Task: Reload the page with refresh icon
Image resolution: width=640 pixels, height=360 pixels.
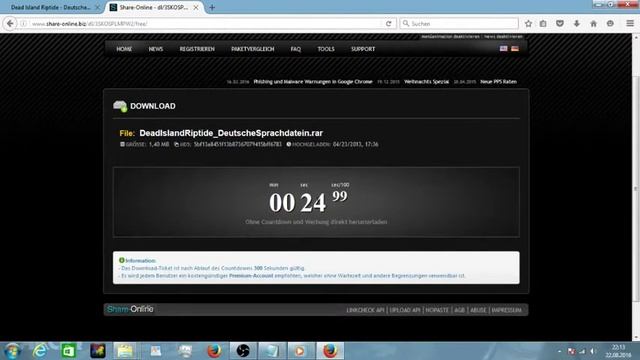Action: click(389, 24)
